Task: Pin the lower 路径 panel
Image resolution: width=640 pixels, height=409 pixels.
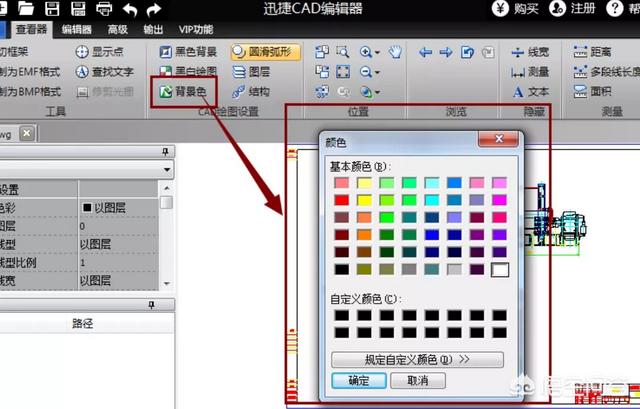Action: pos(151,305)
